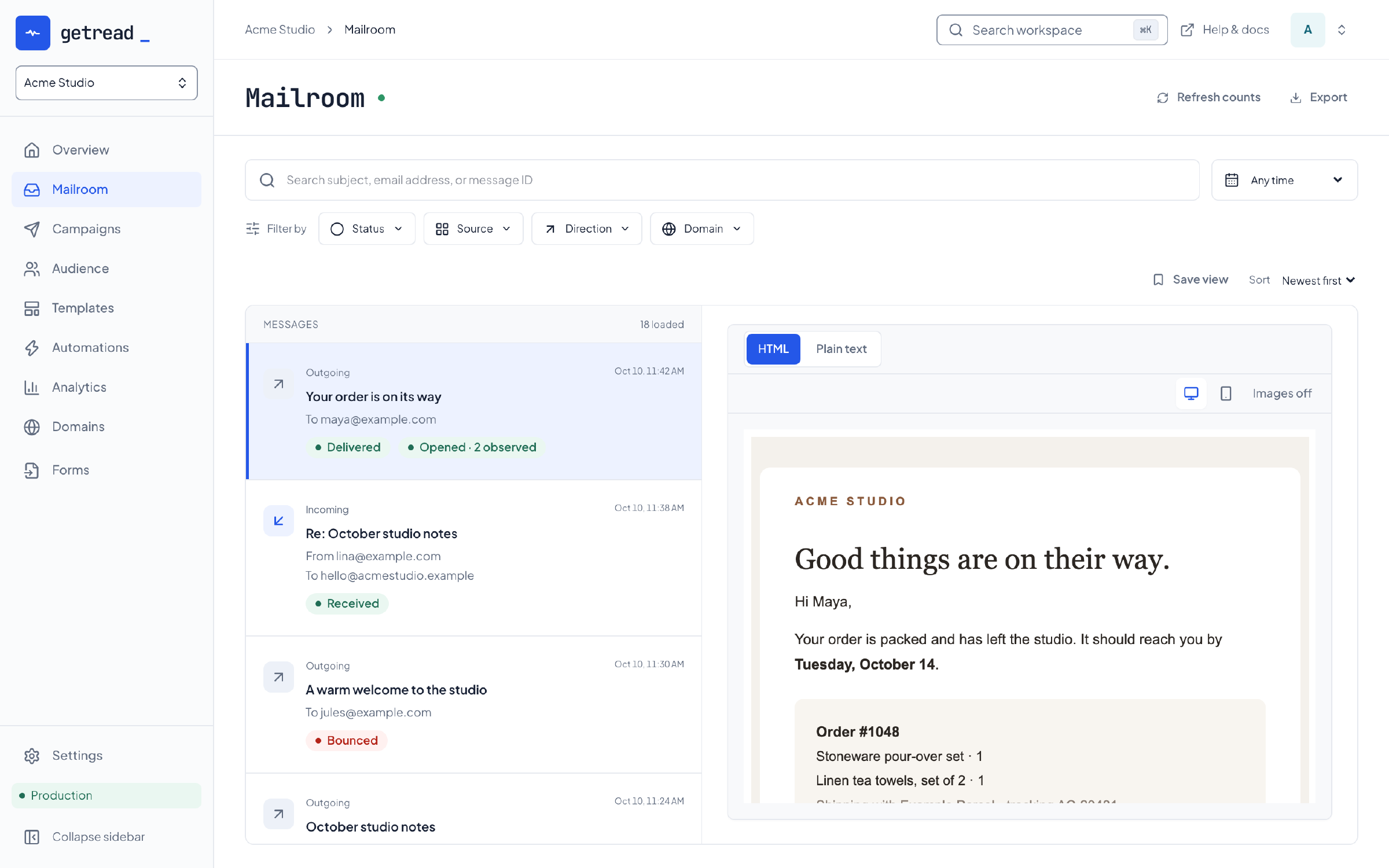This screenshot has width=1389, height=868.
Task: Click the Production environment badge
Action: [x=106, y=795]
